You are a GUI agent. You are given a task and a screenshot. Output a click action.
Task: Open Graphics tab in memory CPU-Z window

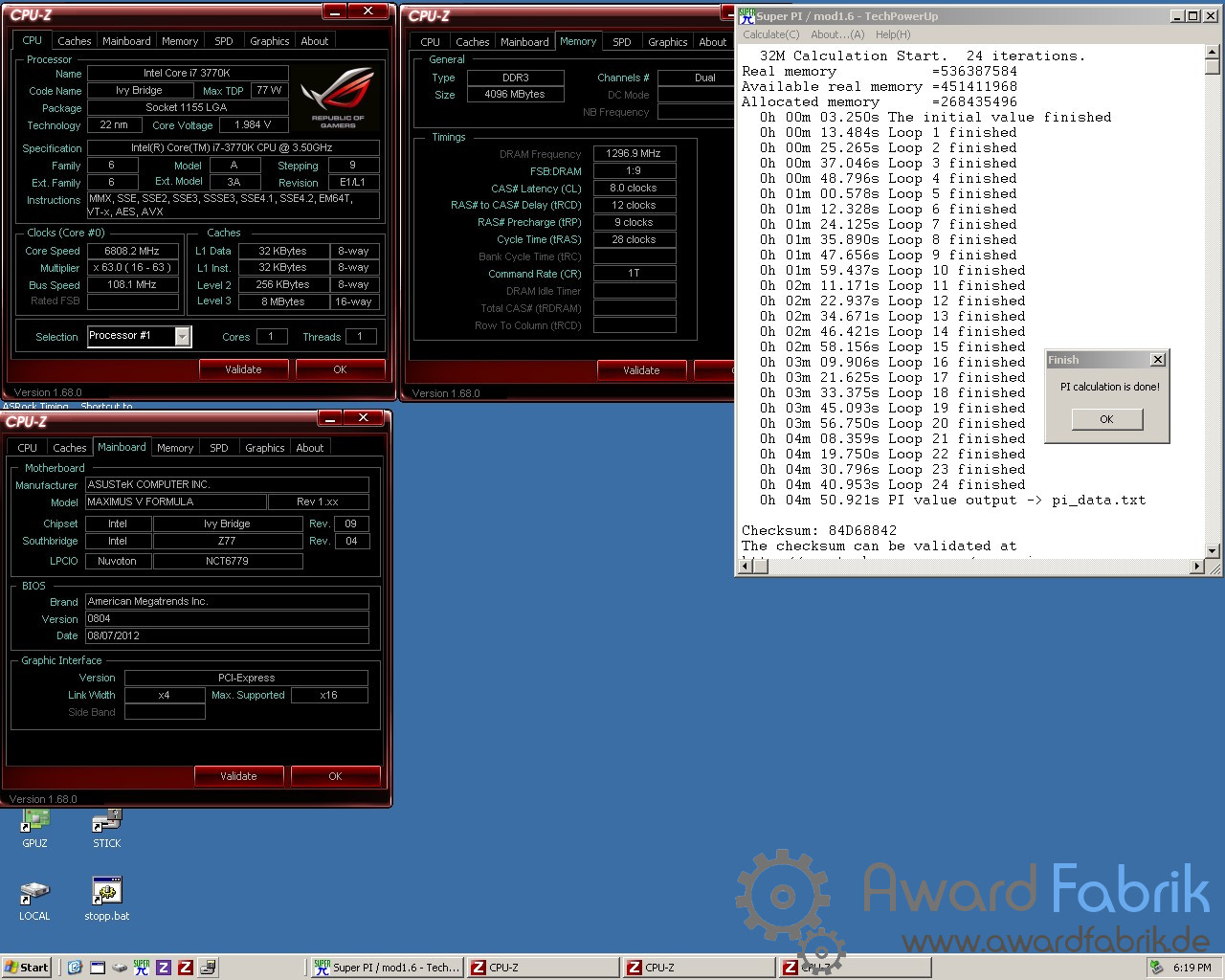tap(667, 42)
